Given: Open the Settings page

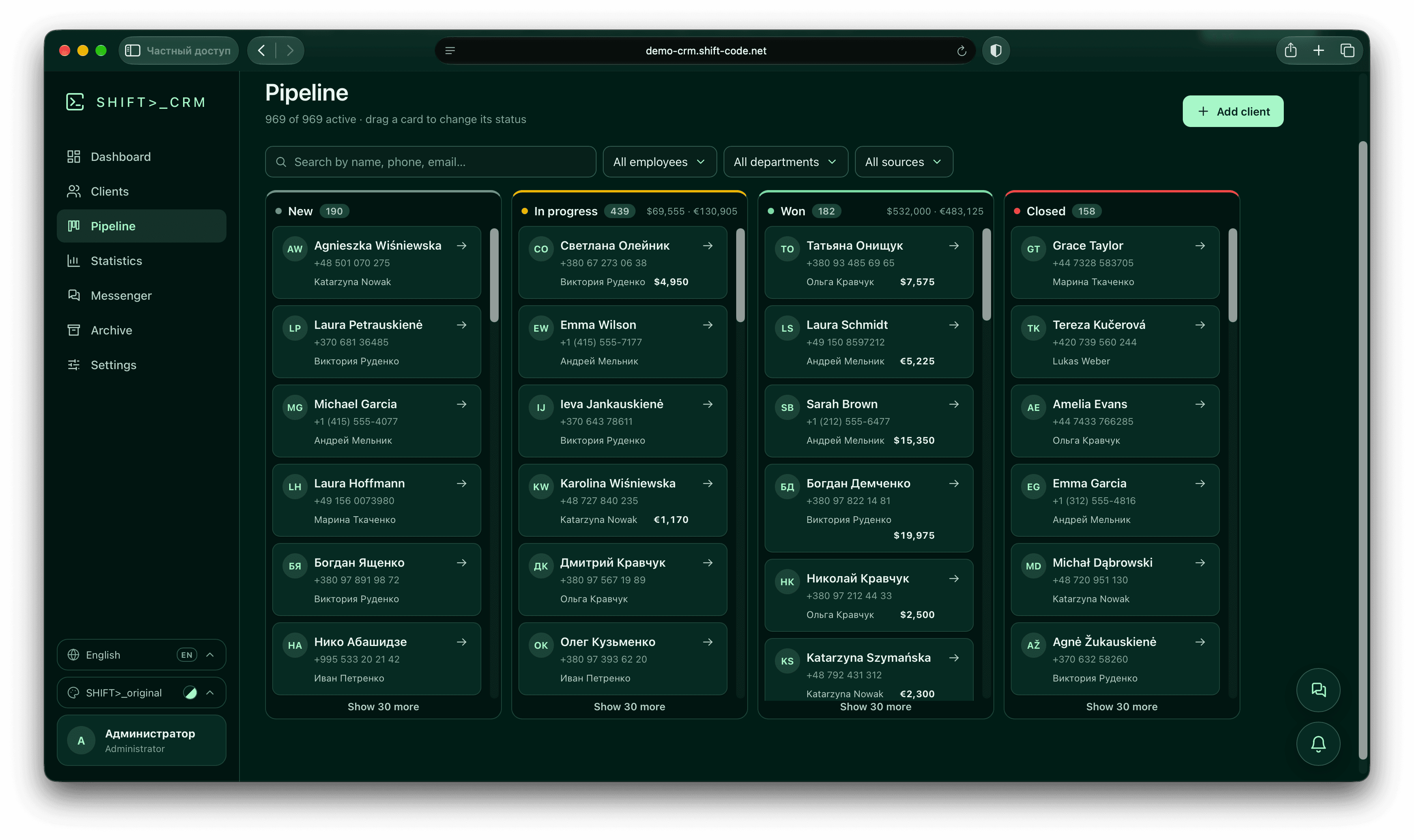Looking at the screenshot, I should point(142,365).
